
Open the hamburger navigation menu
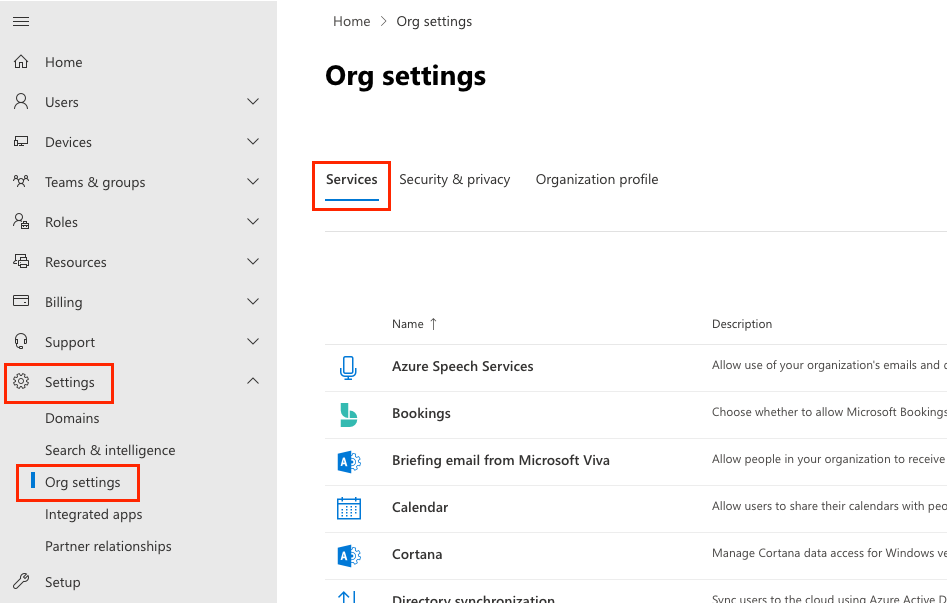point(21,22)
